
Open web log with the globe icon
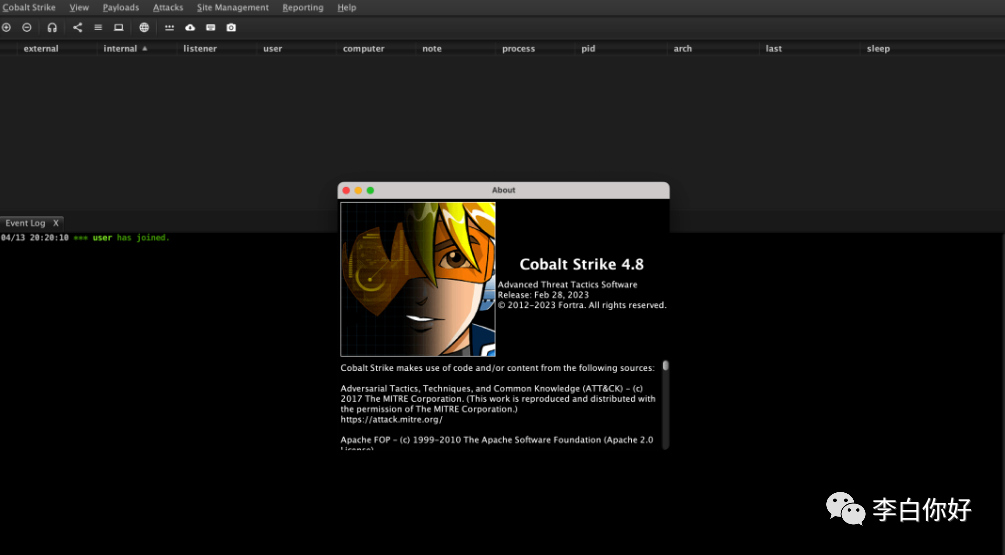(144, 28)
